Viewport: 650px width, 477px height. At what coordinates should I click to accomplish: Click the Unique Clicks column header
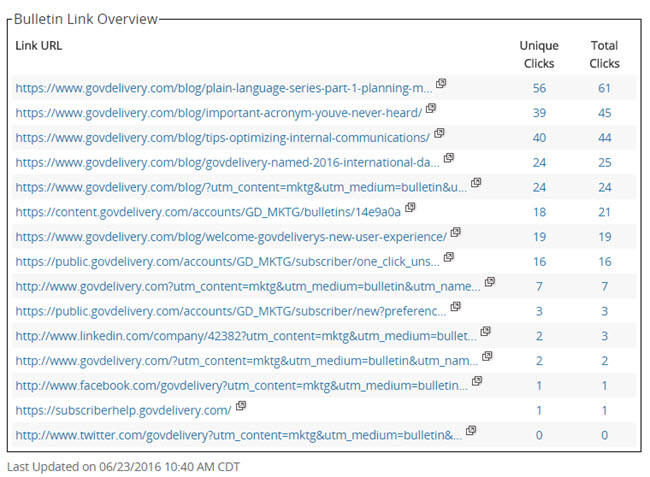539,54
